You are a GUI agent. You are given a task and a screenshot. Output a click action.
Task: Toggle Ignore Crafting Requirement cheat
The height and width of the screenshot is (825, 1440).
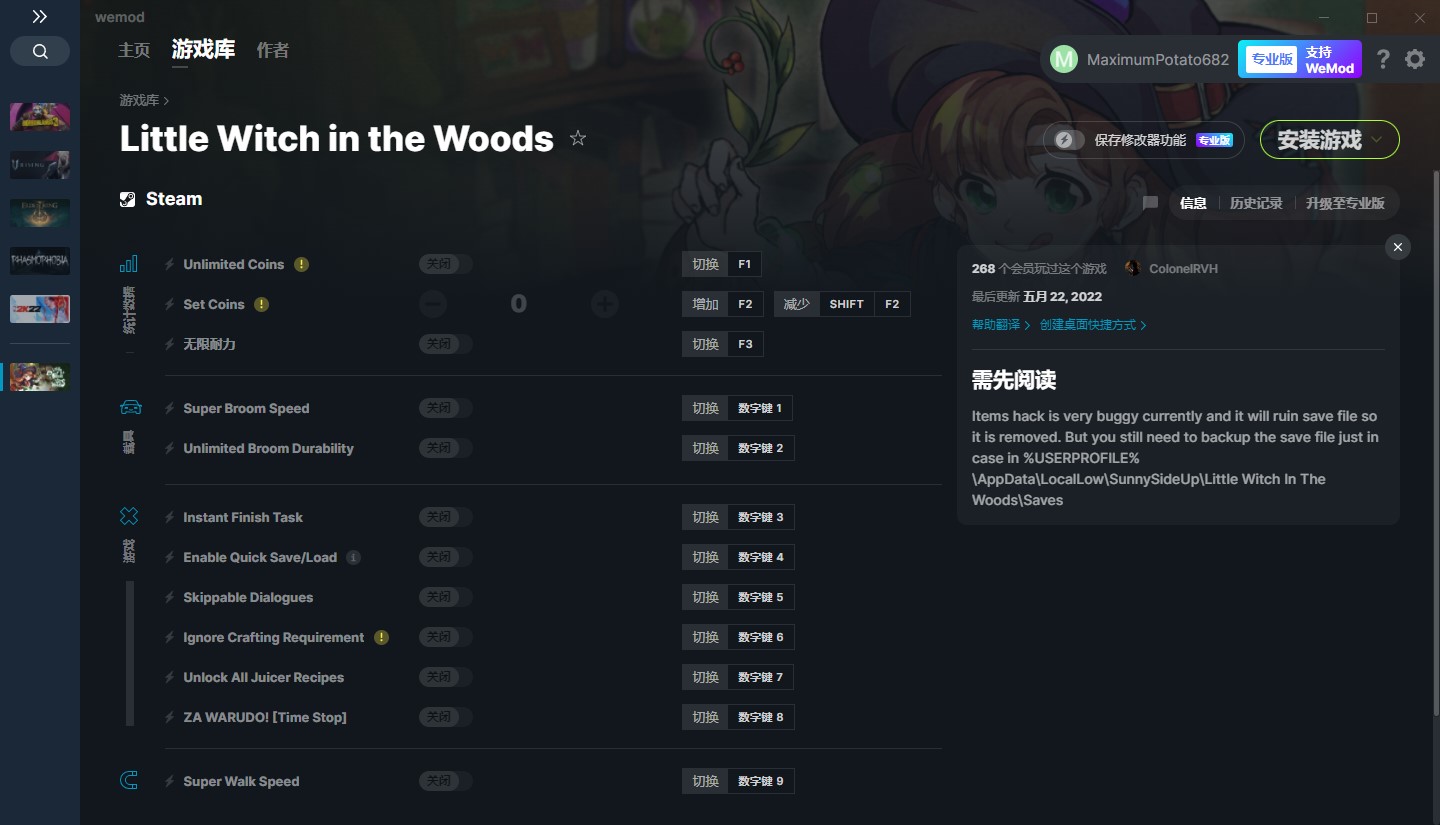tap(445, 637)
